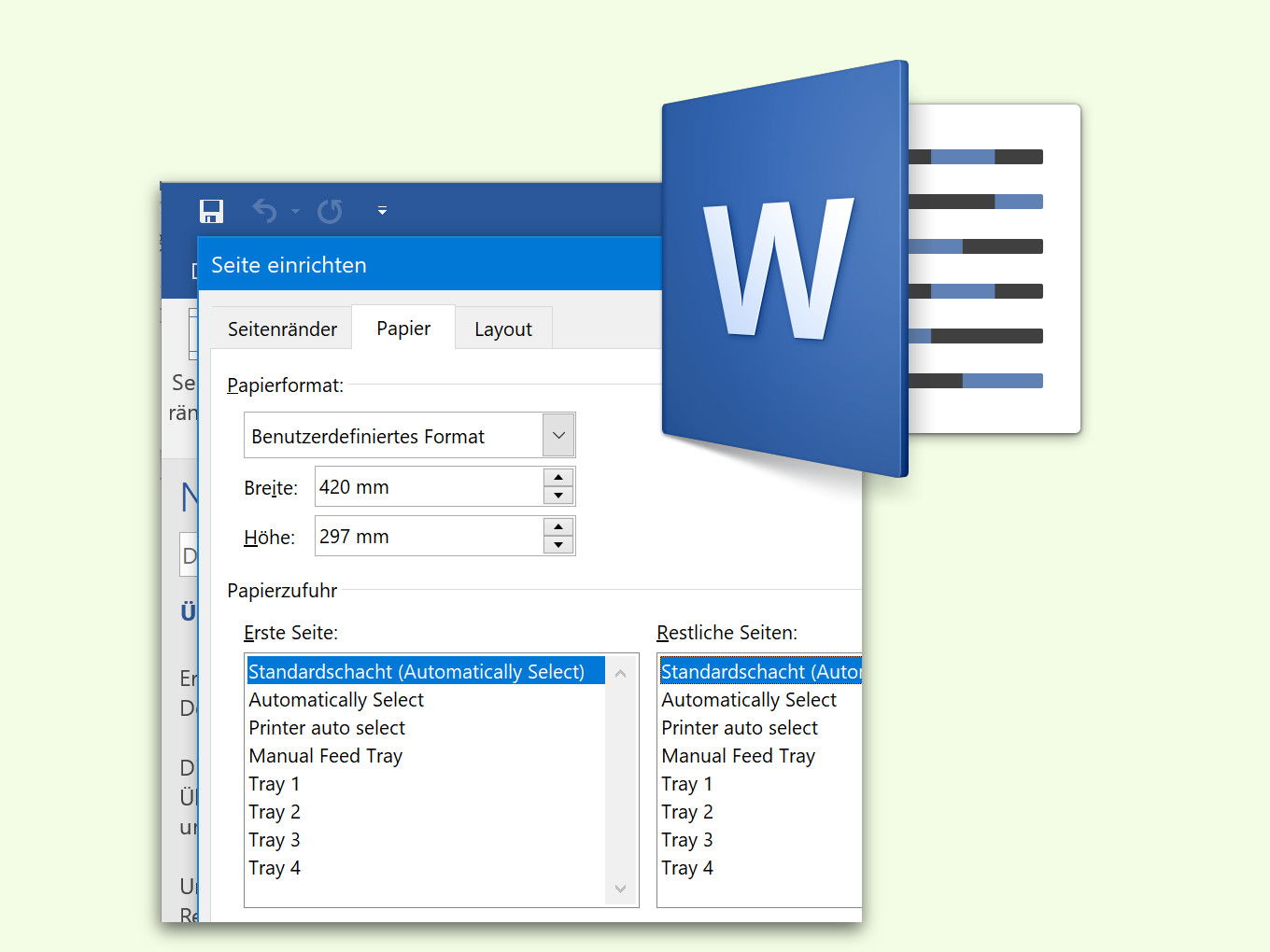Open the Layout tab
Image resolution: width=1270 pixels, height=952 pixels.
pyautogui.click(x=503, y=329)
